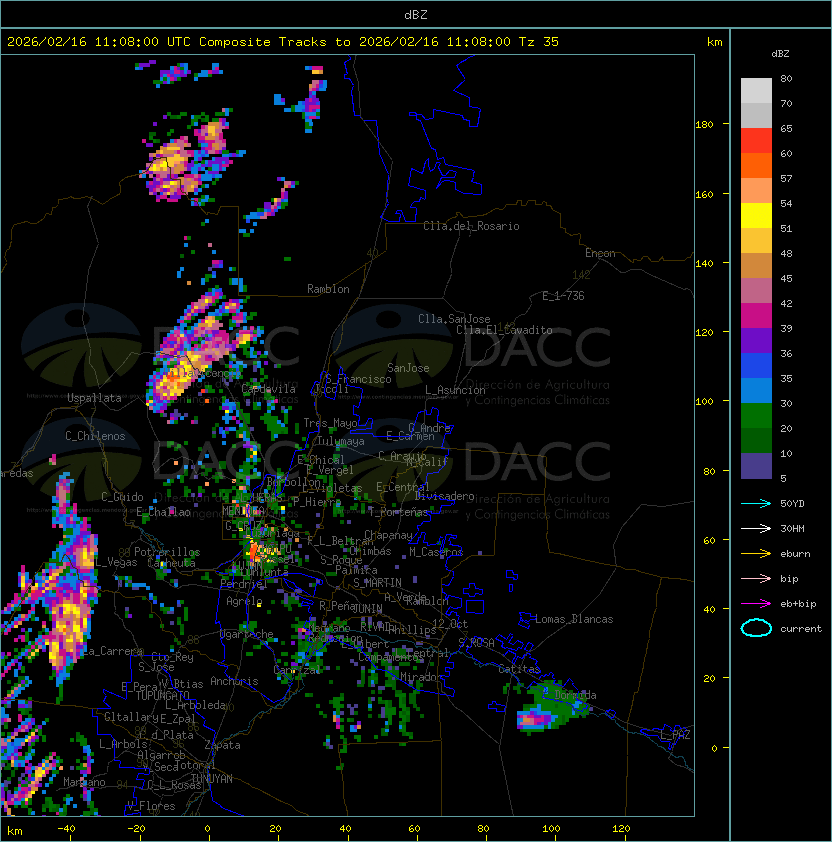Click the Potrerillos map label
832x842 pixels.
167,552
